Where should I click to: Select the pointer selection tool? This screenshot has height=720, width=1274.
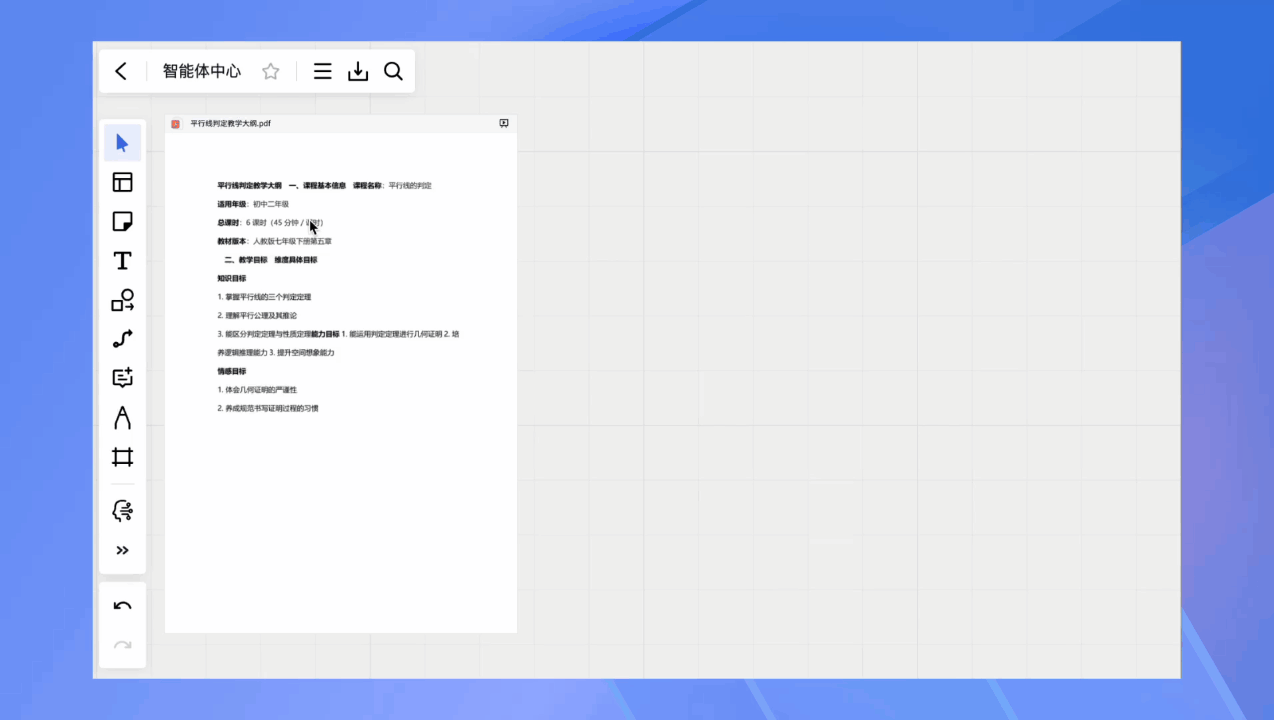point(122,143)
